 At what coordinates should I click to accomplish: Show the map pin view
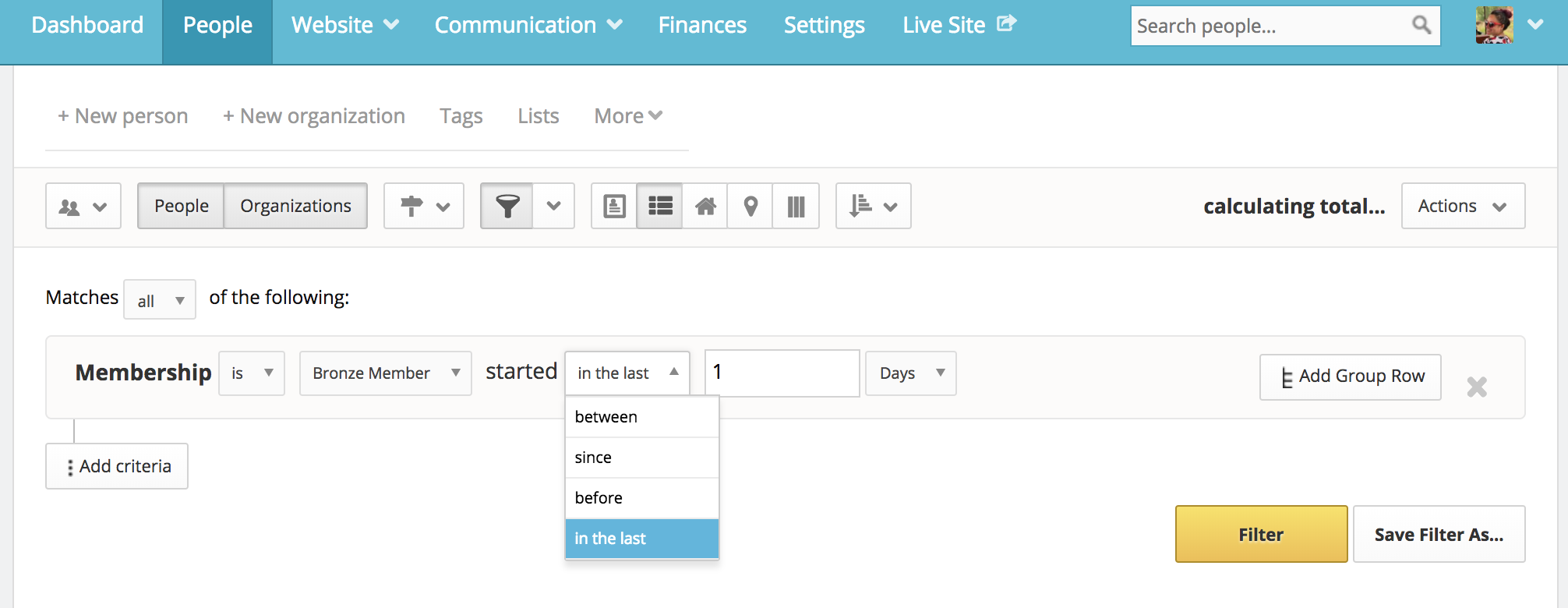(x=750, y=207)
